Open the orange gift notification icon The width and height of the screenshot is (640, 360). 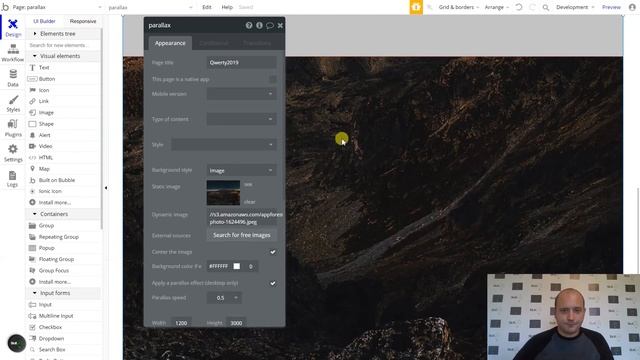pos(416,7)
